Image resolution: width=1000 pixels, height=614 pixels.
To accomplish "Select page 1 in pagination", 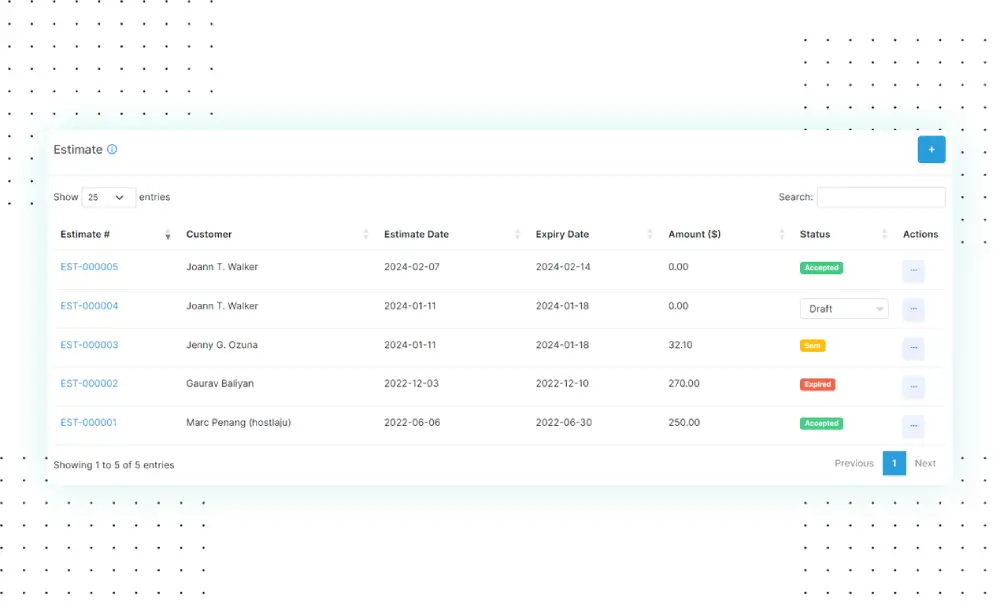I will pyautogui.click(x=894, y=463).
